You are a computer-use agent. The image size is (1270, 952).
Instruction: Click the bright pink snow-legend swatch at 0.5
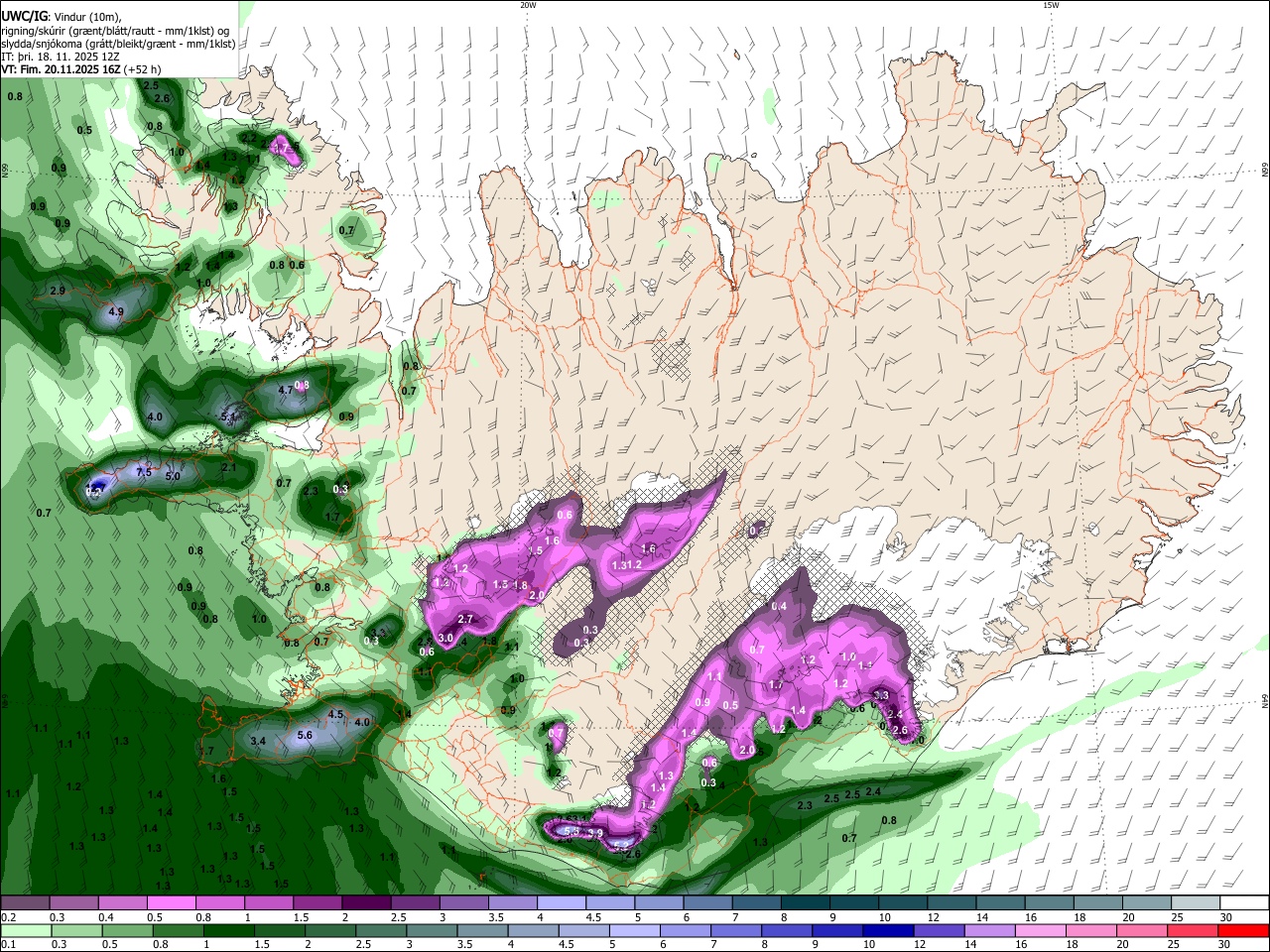click(x=171, y=902)
